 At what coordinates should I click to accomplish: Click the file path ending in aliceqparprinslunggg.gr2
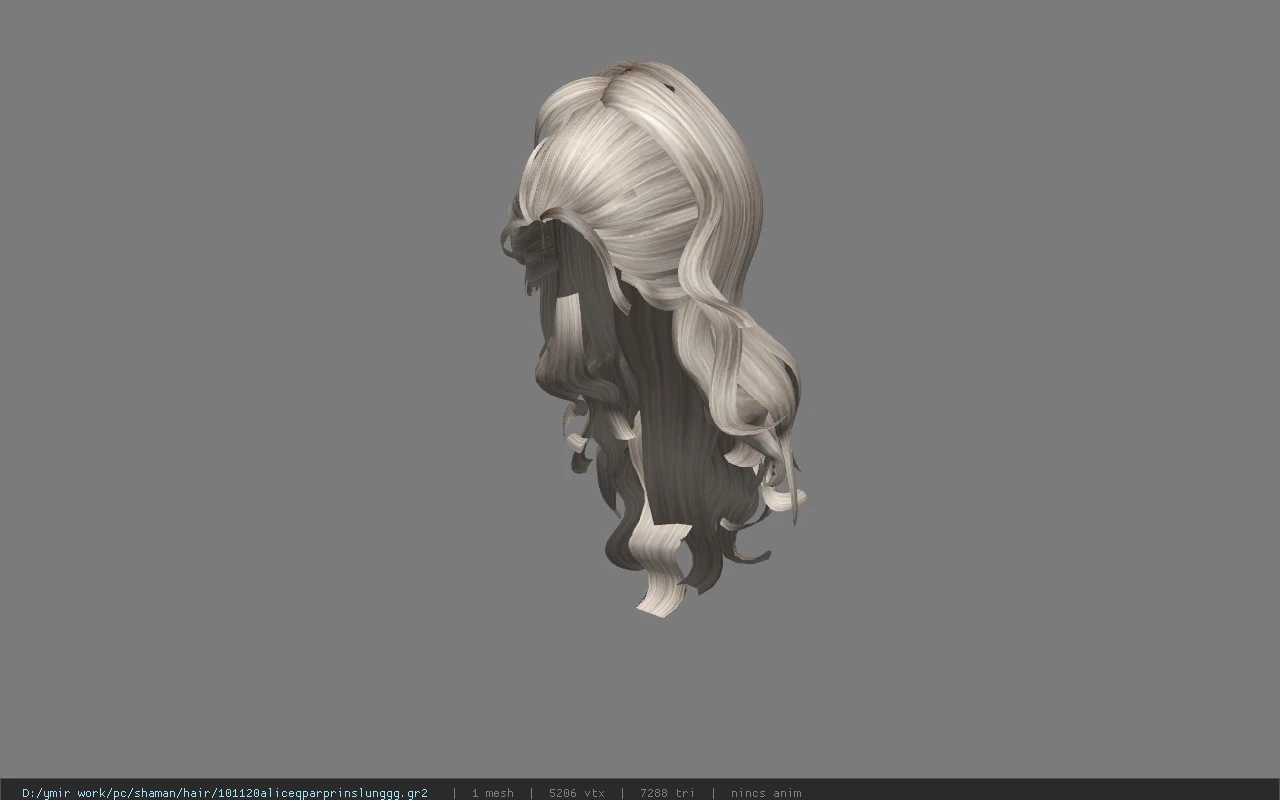[225, 793]
